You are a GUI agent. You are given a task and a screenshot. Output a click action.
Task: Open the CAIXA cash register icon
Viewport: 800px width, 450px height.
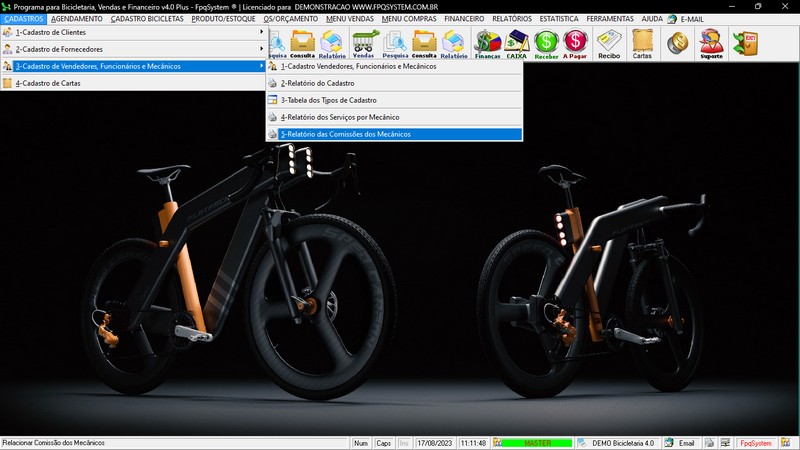pos(516,44)
